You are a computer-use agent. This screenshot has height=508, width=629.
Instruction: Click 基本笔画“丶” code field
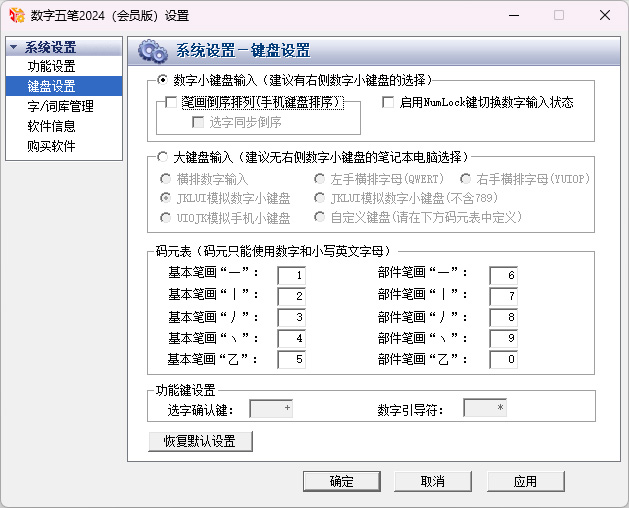click(292, 338)
